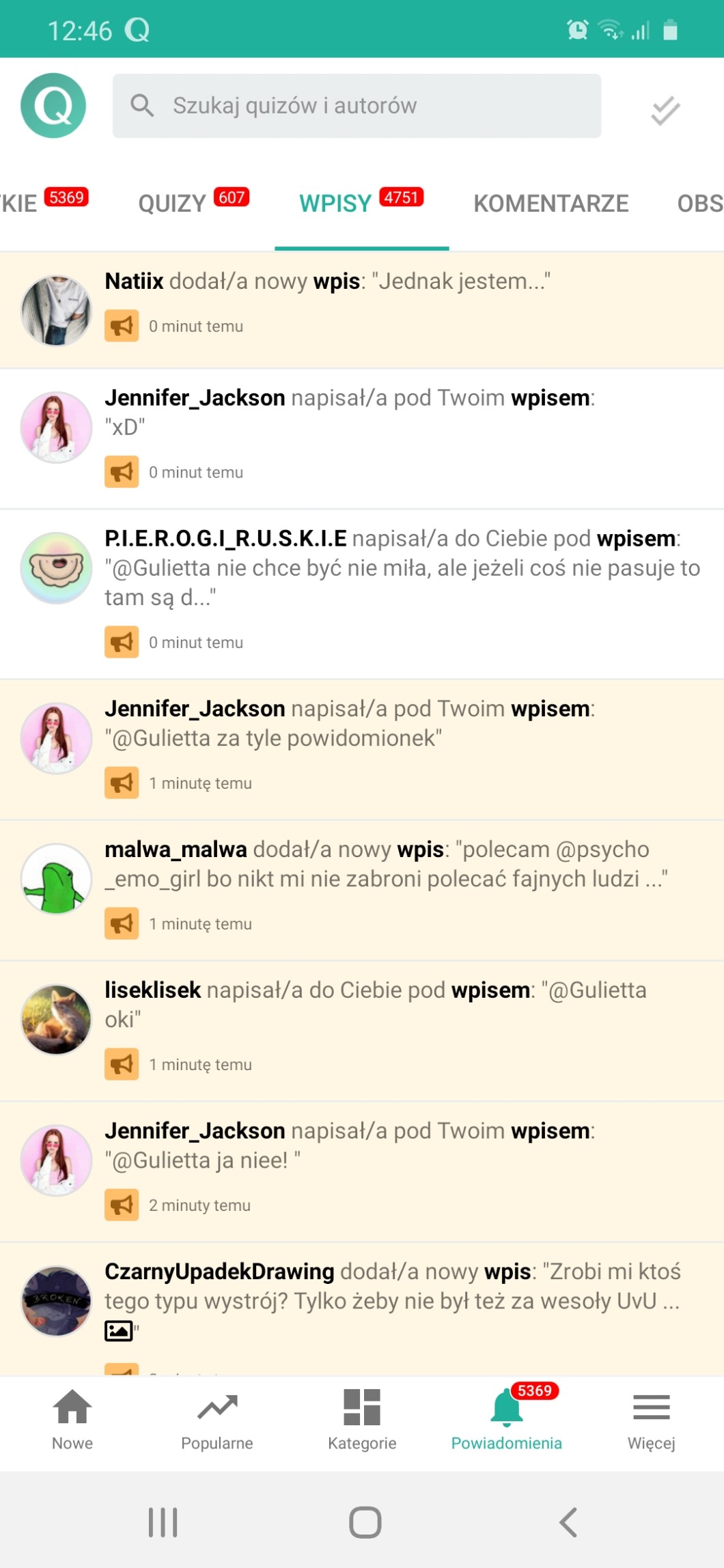Open malwa_malwa's frog avatar
724x1568 pixels.
coord(56,879)
